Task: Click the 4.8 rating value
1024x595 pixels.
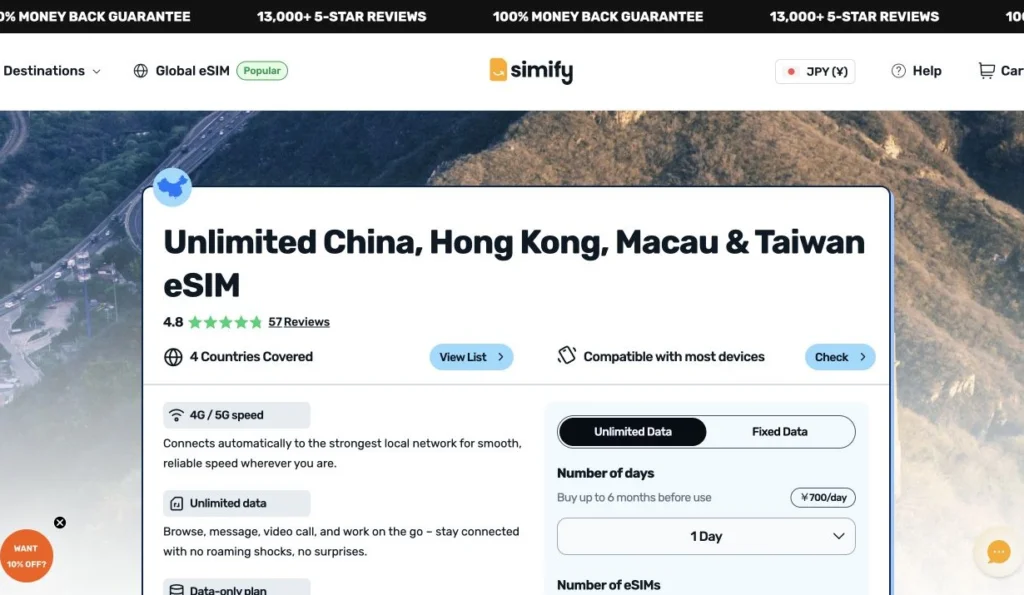Action: click(x=173, y=322)
